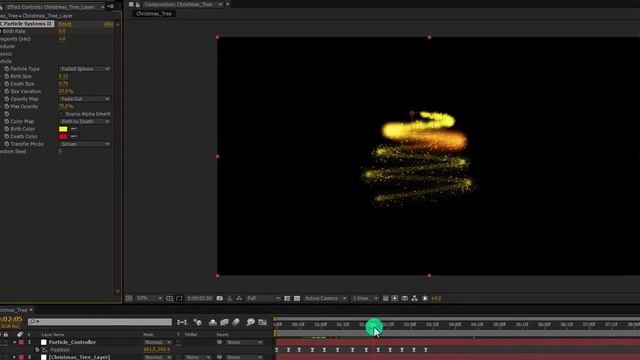Open the viewer magnification dropdown

coord(149,299)
